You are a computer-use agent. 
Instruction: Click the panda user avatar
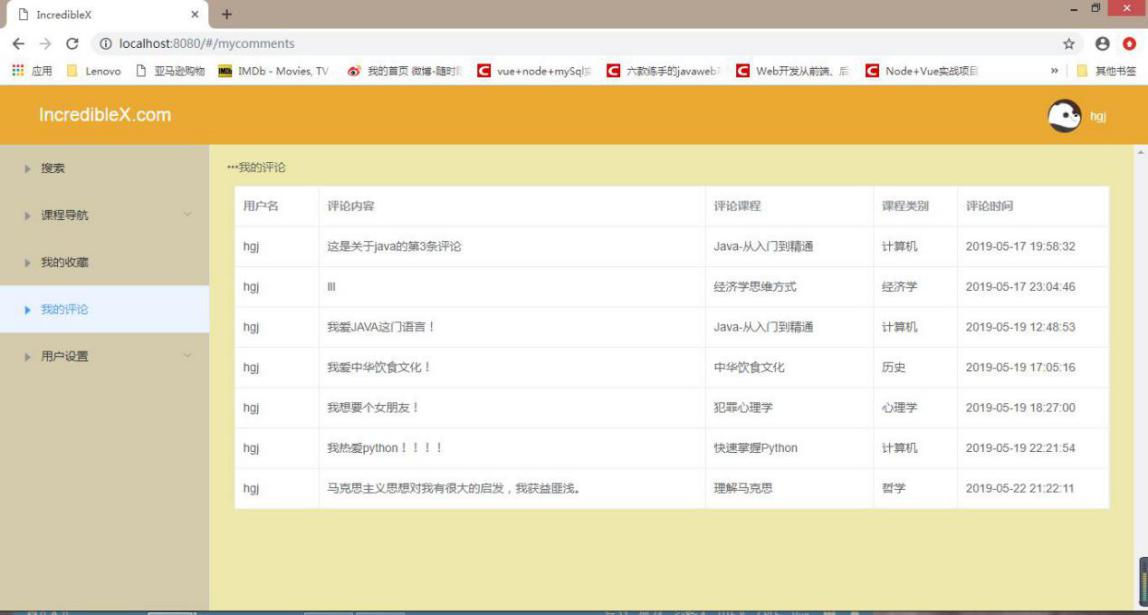[x=1064, y=116]
